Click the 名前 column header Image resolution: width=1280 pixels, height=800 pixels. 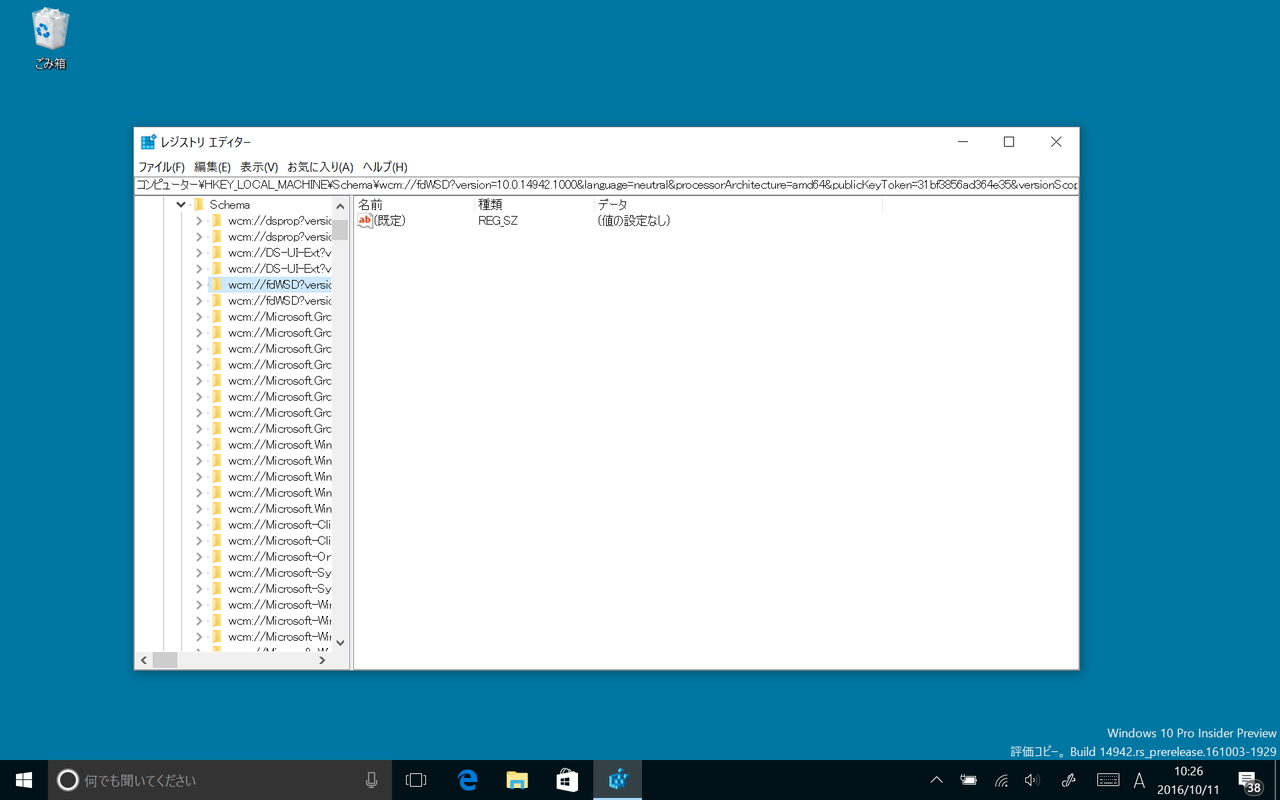(415, 205)
